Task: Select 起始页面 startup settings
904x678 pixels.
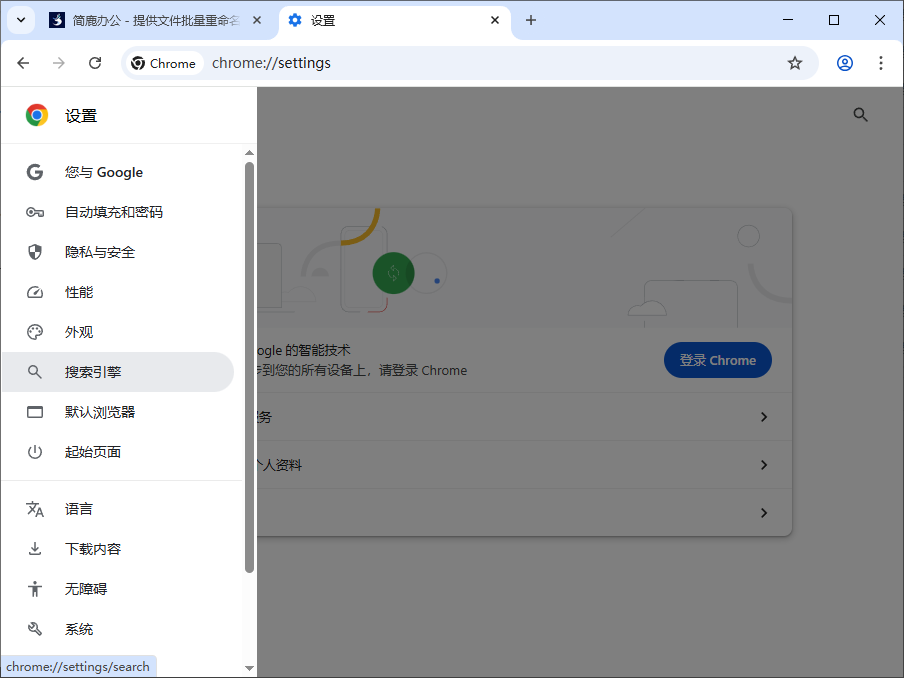Action: pyautogui.click(x=94, y=451)
